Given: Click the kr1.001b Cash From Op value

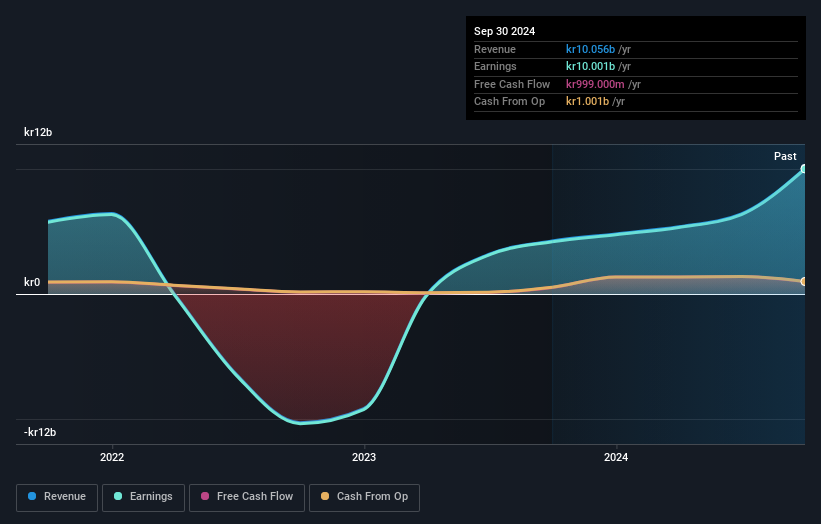Looking at the screenshot, I should [587, 102].
